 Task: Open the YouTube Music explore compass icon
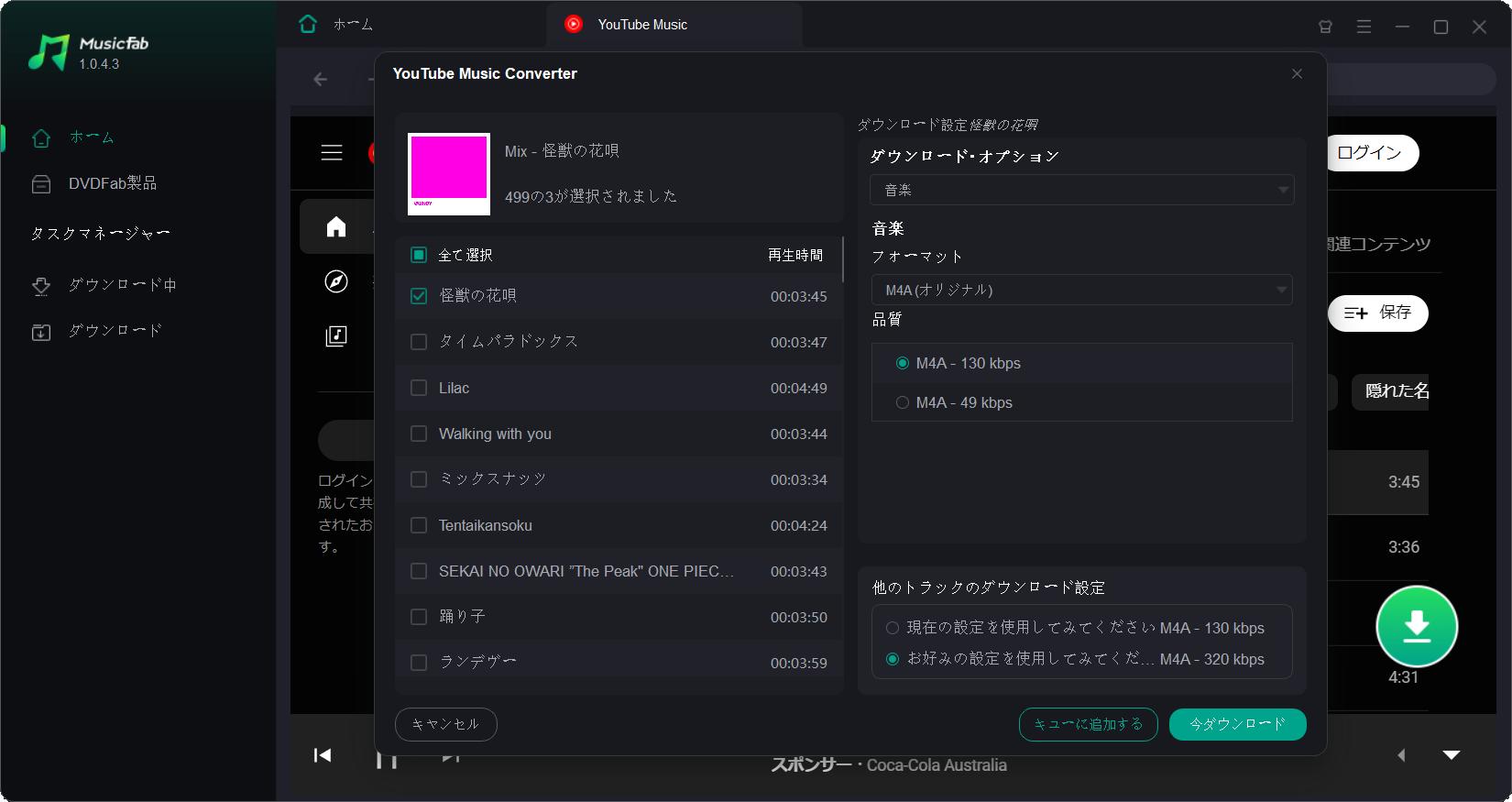(x=336, y=281)
